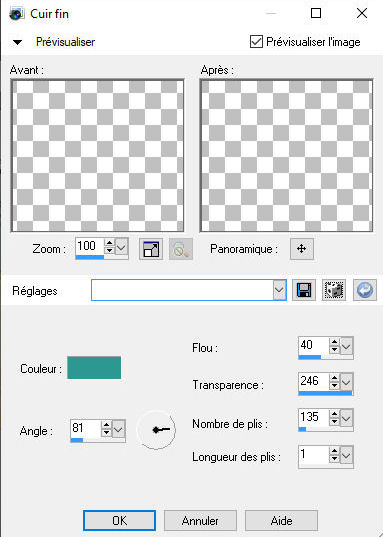Decrease Nombre de plis with down arrow
Viewport: 383px width, 537px height.
[x=334, y=421]
